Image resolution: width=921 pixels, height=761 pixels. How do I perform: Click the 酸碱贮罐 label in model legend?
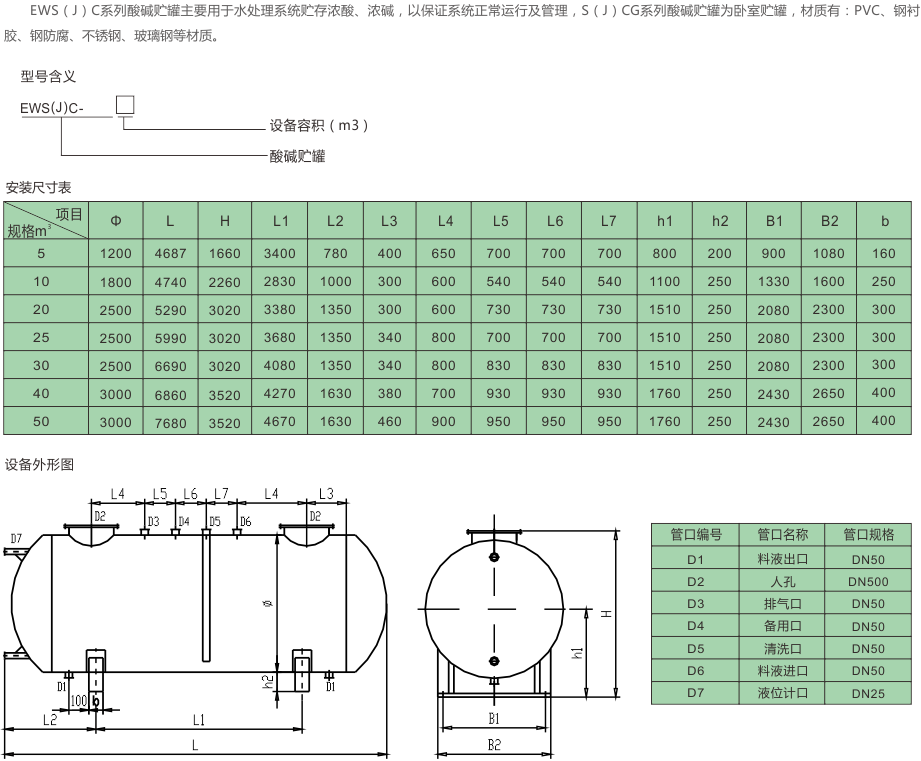pyautogui.click(x=297, y=156)
